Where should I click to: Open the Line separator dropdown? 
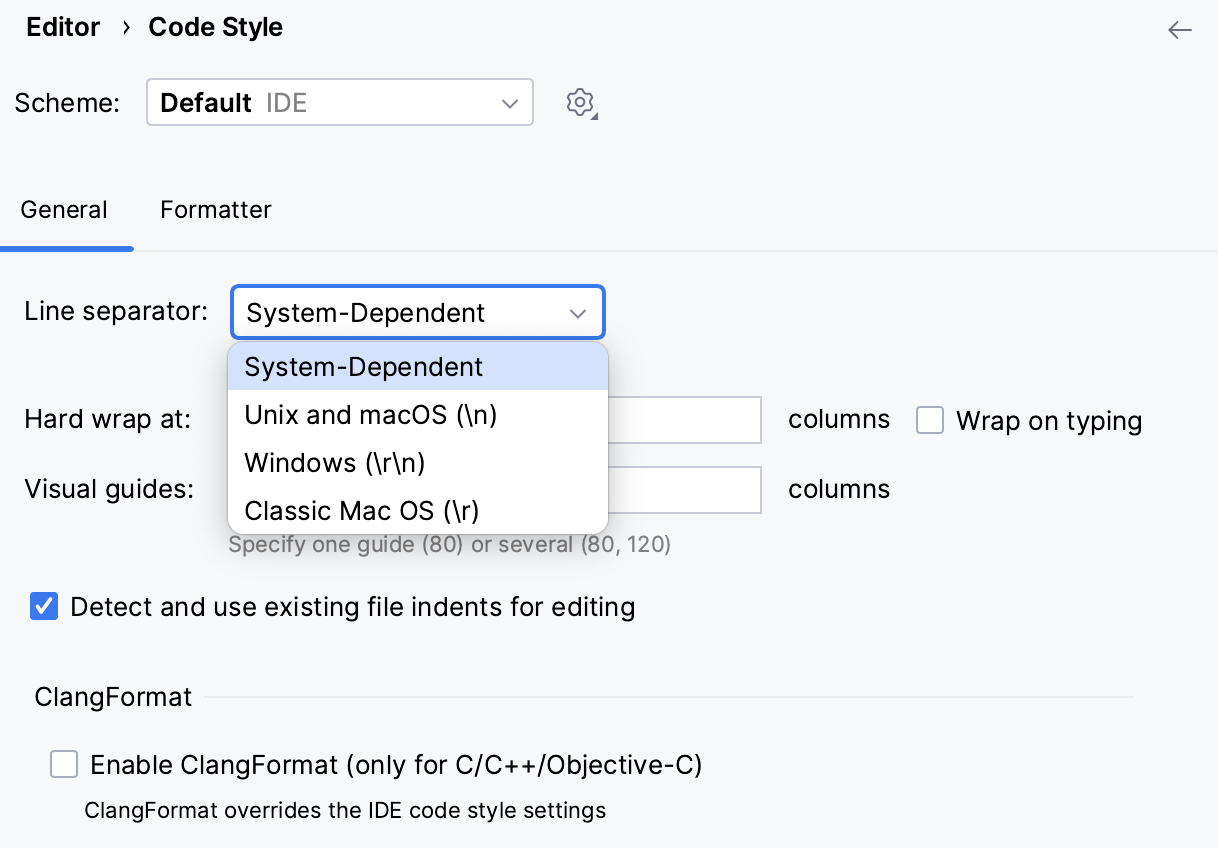click(x=417, y=312)
